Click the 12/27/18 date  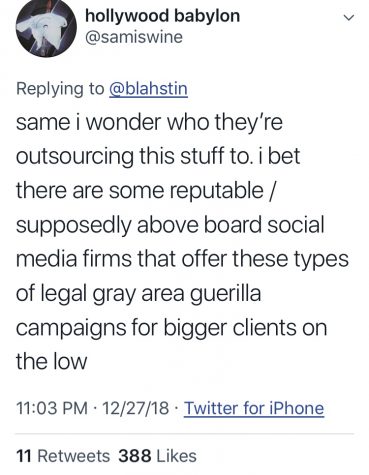136,408
